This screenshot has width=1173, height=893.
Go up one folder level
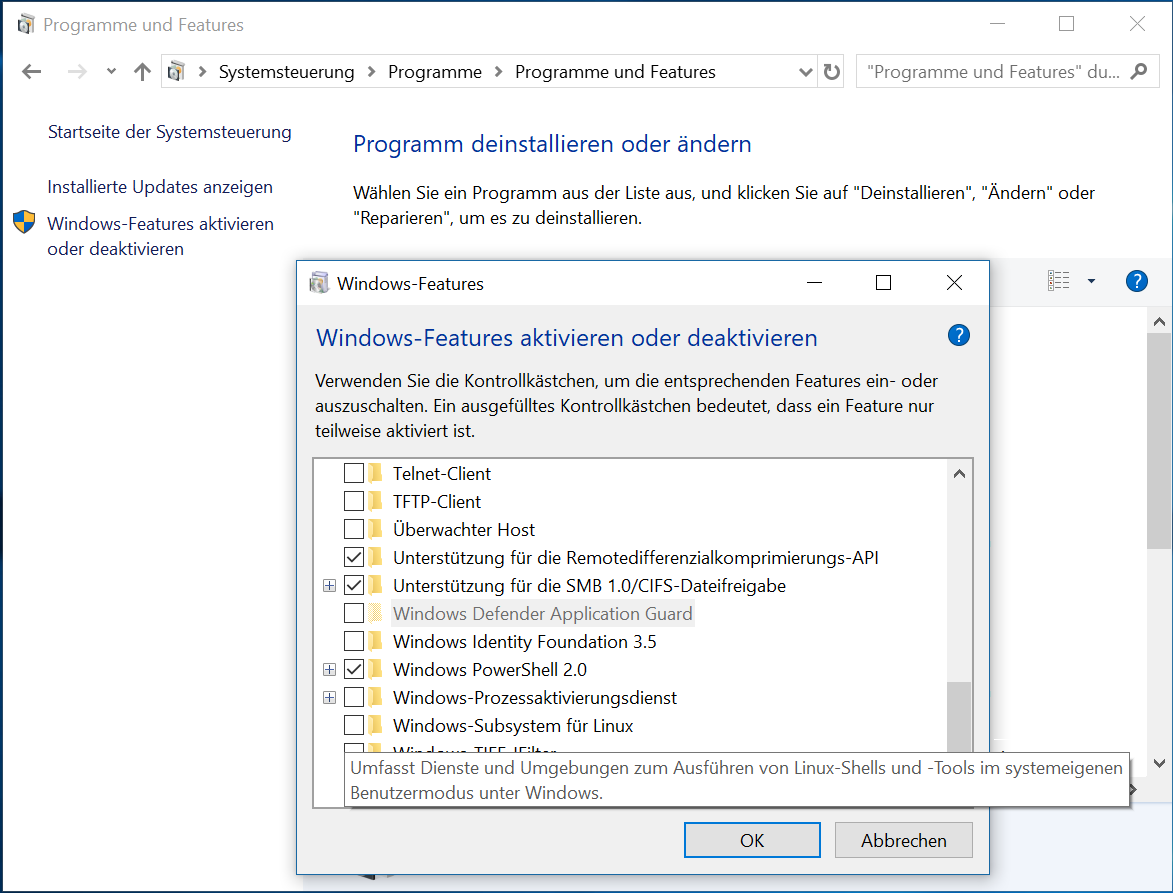(142, 72)
